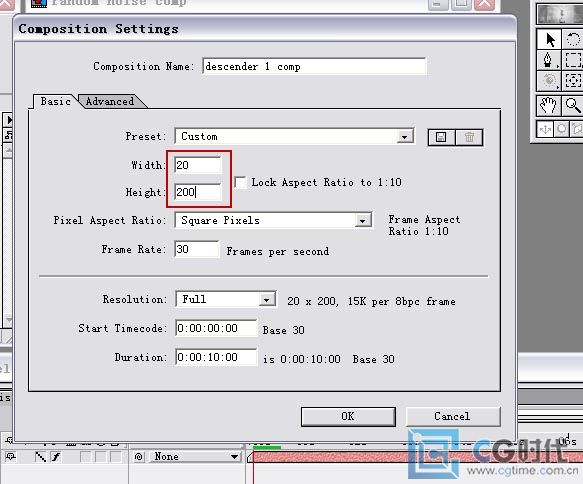Click the green work area bar
This screenshot has height=484, width=583.
click(267, 447)
